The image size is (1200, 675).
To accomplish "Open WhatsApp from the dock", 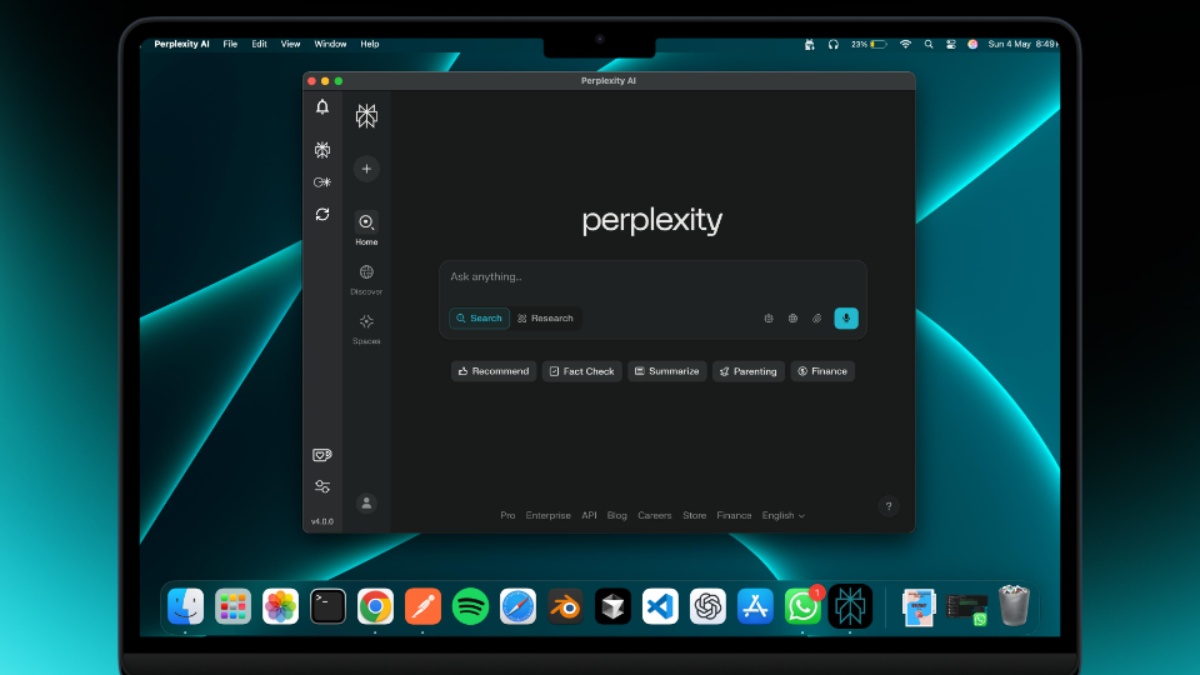I will (x=802, y=606).
